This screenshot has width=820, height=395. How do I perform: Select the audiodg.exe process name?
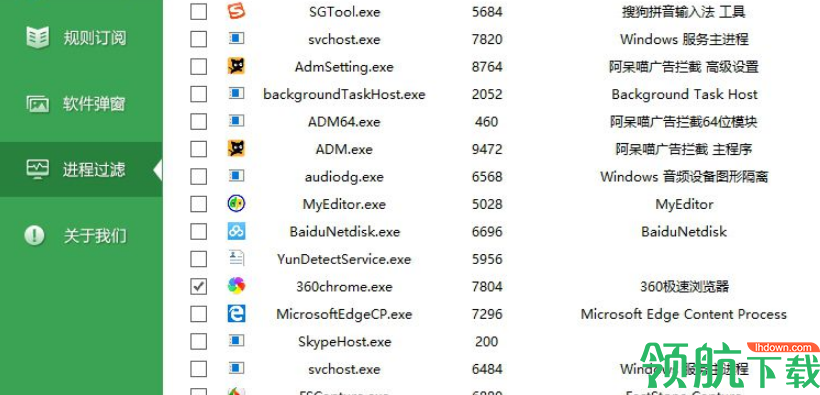tap(344, 177)
